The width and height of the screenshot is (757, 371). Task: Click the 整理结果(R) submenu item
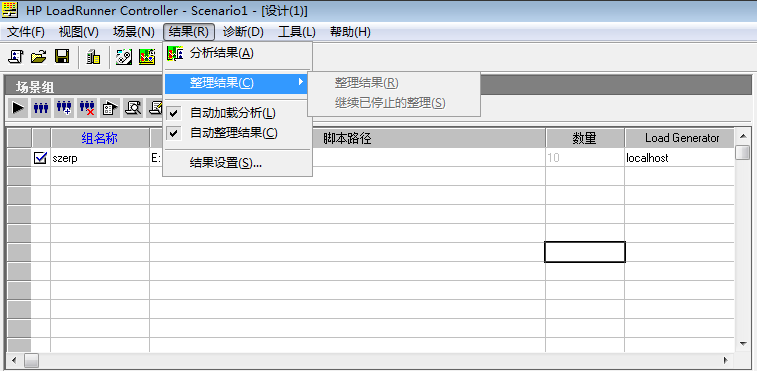(x=394, y=83)
